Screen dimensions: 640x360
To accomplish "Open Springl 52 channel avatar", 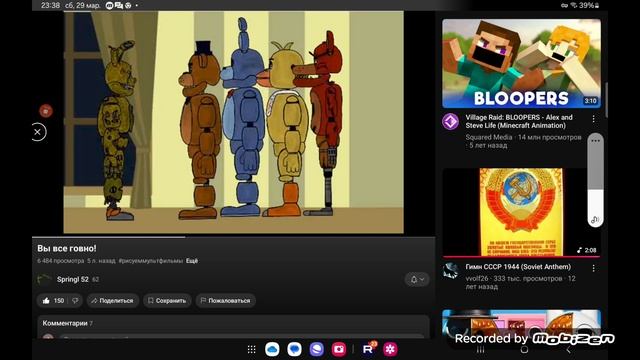I will (44, 279).
